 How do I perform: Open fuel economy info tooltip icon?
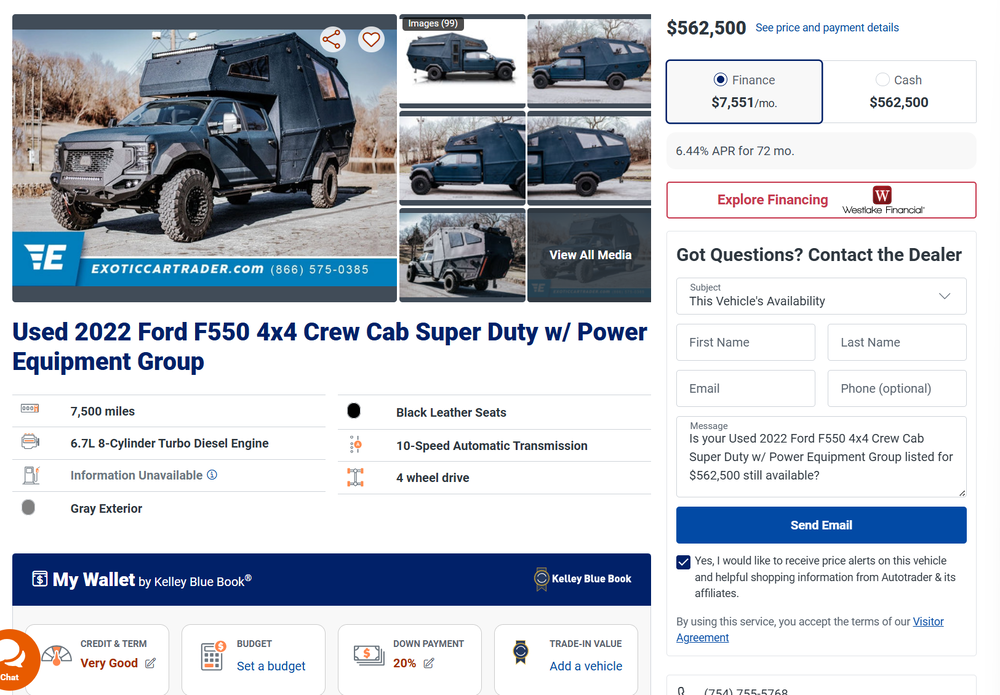click(212, 474)
